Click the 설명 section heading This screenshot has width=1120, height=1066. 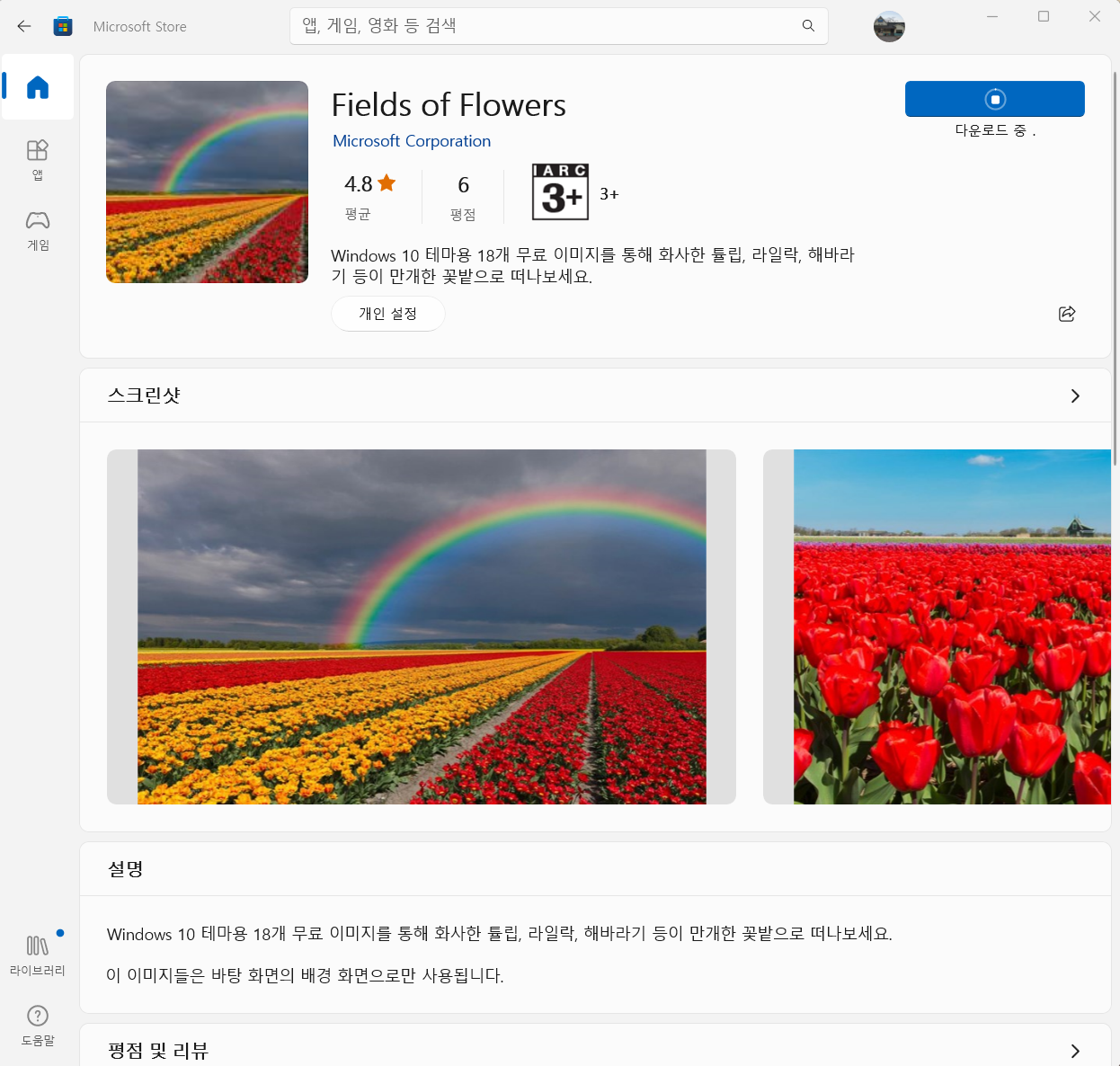(x=126, y=869)
